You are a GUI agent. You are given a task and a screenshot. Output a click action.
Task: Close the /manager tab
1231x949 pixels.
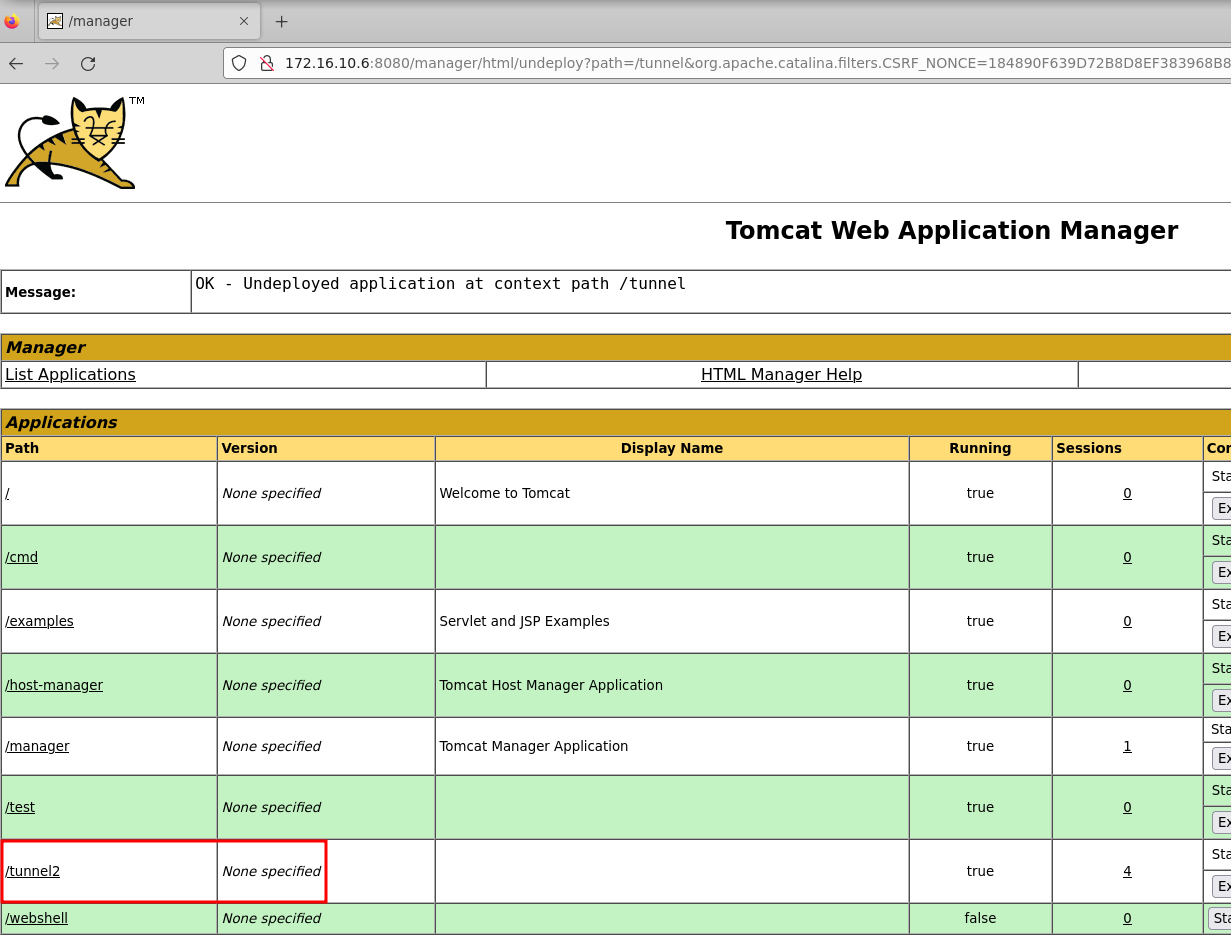(244, 21)
